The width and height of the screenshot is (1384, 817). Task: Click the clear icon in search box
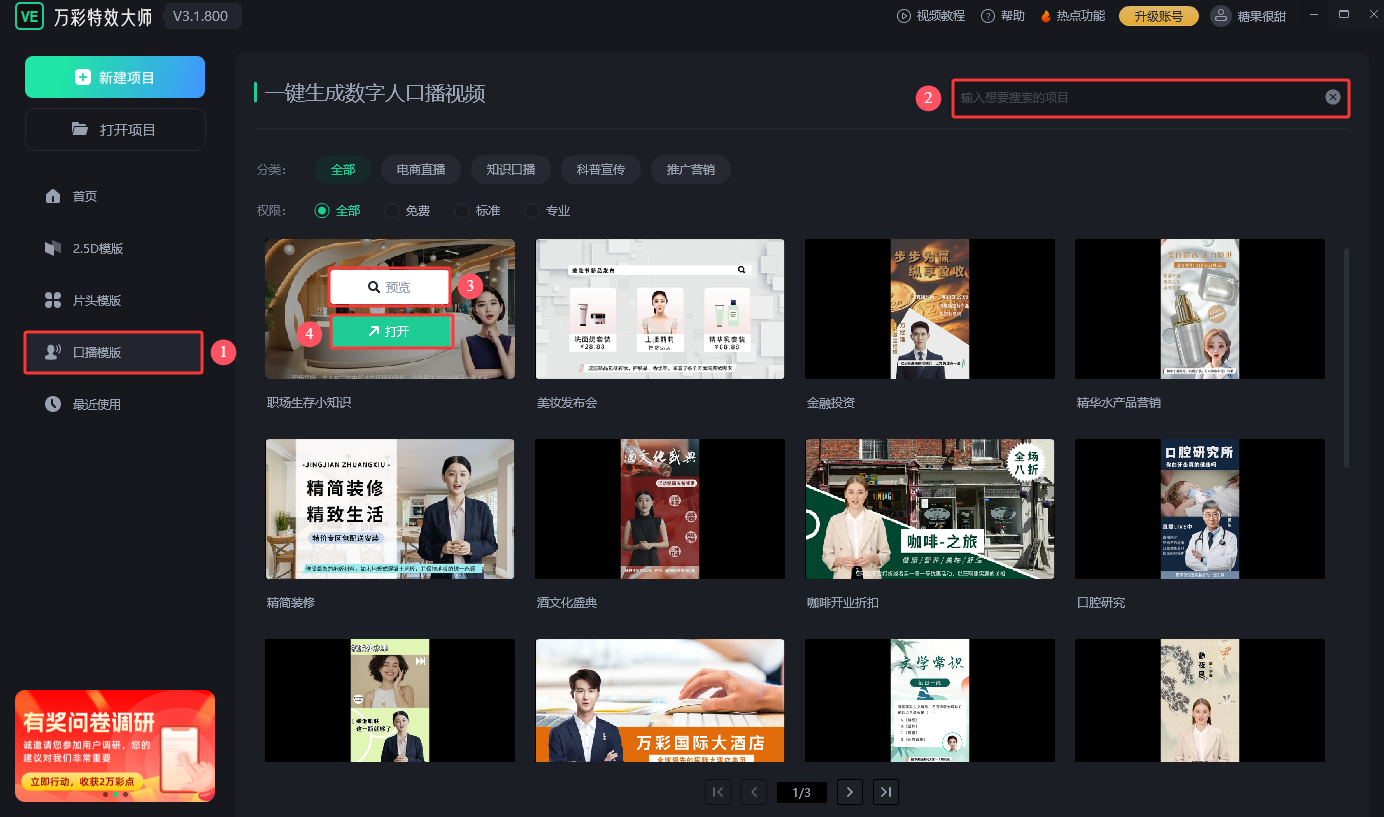pyautogui.click(x=1332, y=97)
